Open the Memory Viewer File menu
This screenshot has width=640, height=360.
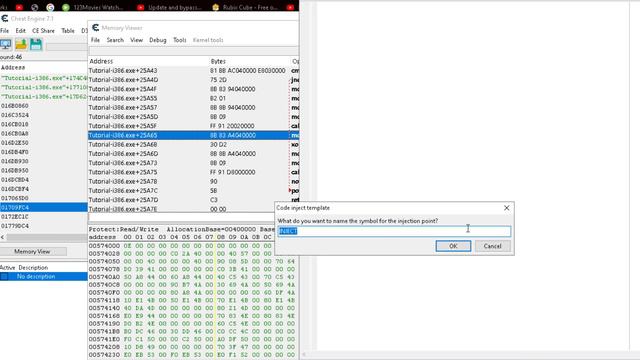pyautogui.click(x=95, y=40)
